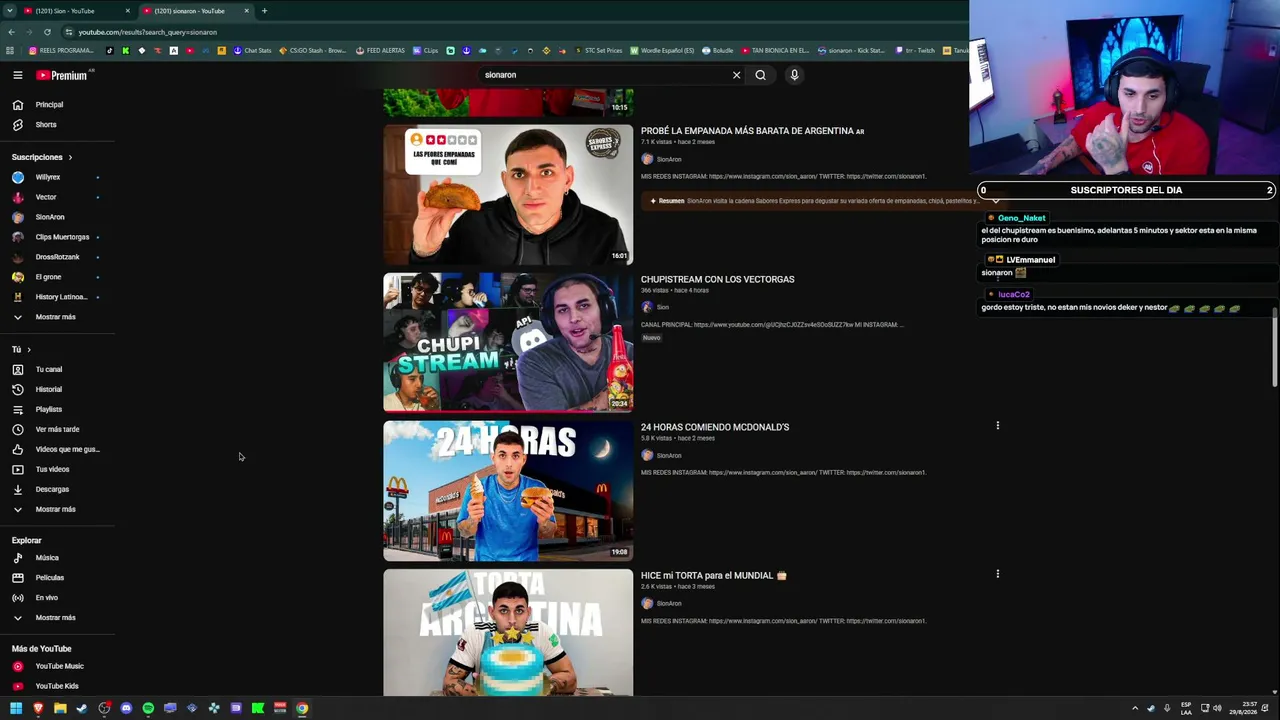The width and height of the screenshot is (1280, 720).
Task: Open Chat Stats bookmark
Action: tap(252, 51)
